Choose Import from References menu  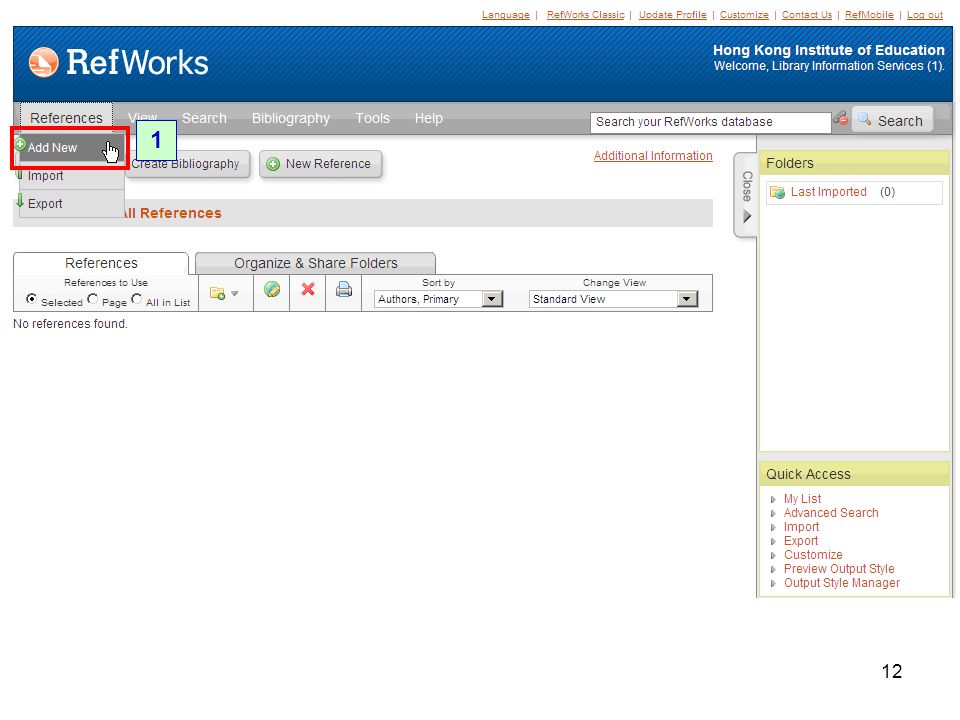[70, 176]
